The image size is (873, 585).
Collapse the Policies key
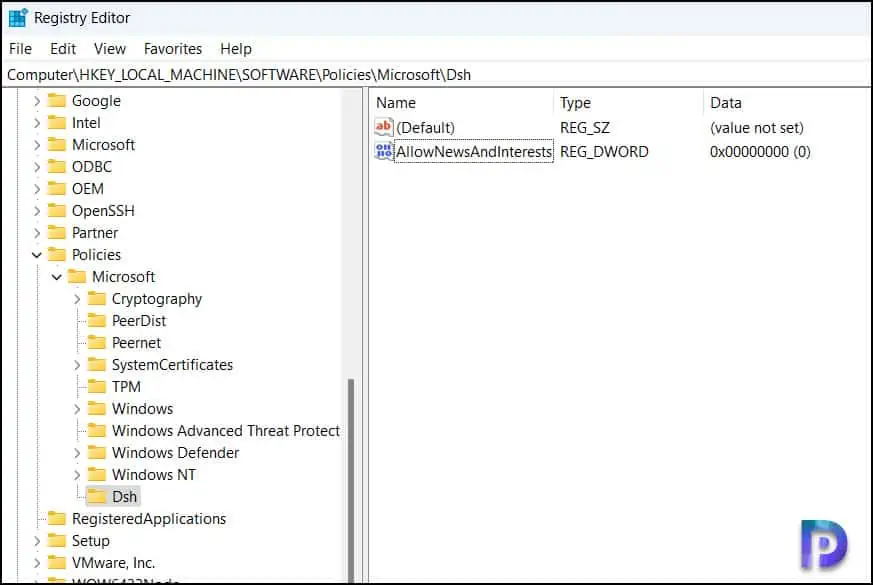pos(37,255)
